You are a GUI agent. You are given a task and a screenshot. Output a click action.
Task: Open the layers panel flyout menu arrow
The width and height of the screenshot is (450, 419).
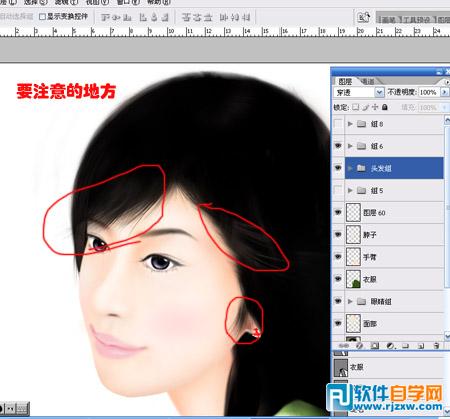click(447, 82)
